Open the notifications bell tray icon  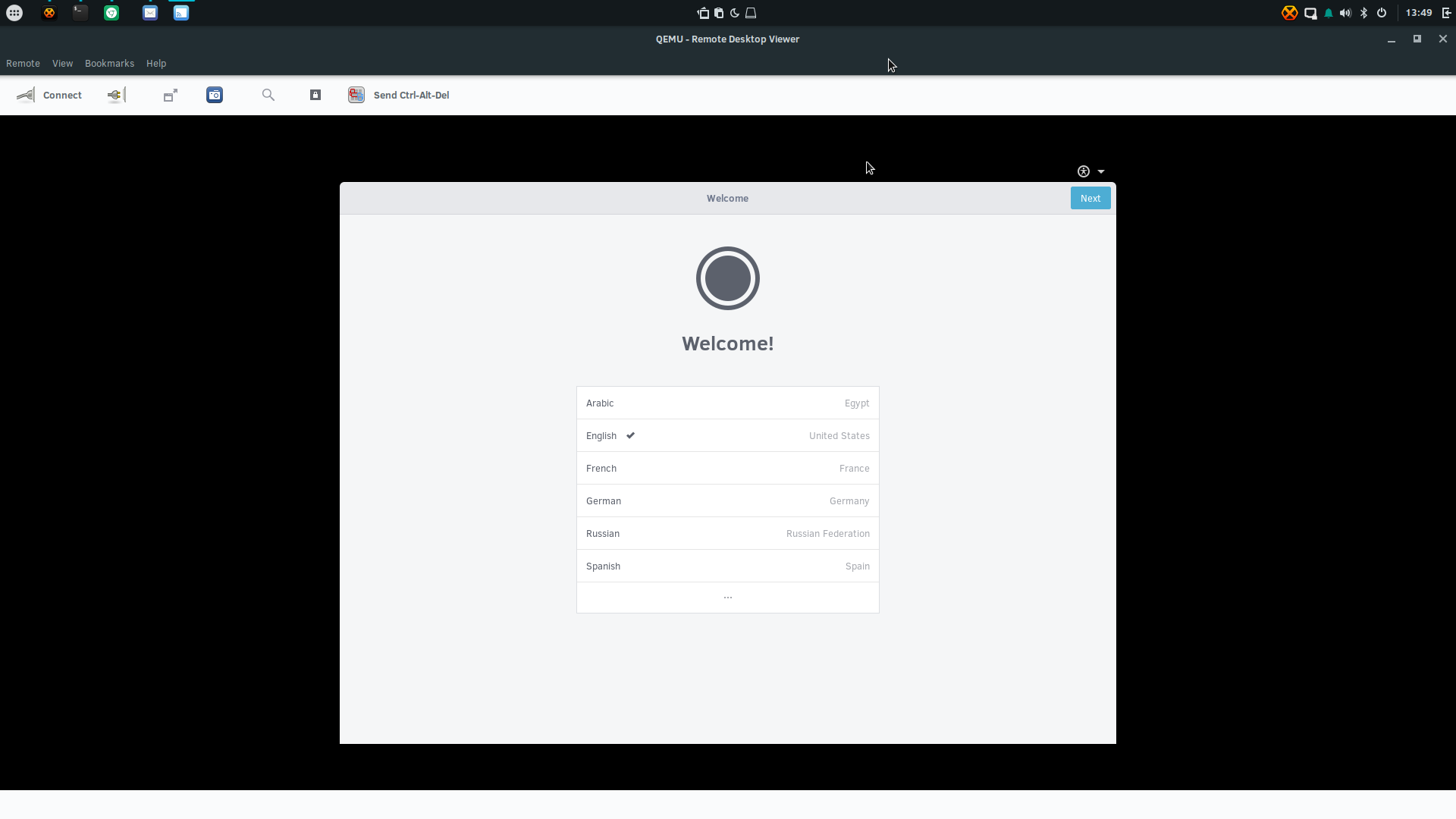coord(1329,13)
